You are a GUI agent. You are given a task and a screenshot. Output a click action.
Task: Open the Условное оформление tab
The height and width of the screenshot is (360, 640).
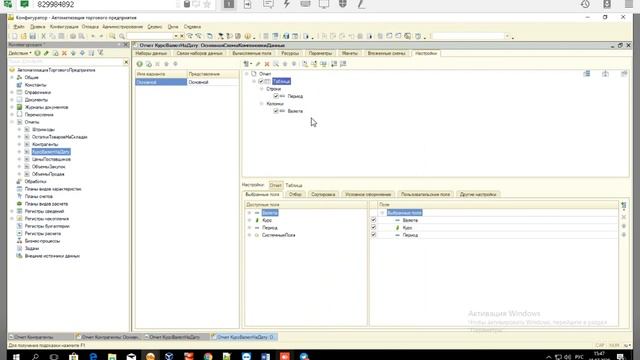[368, 194]
